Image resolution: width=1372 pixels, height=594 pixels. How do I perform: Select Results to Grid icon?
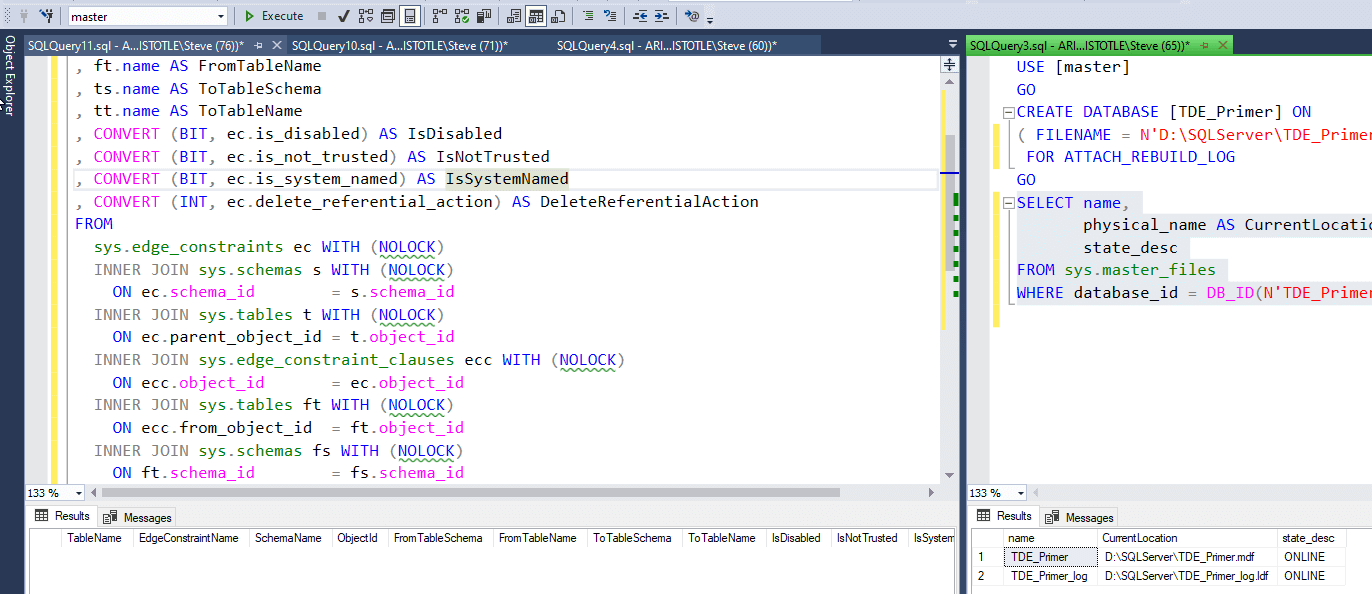pyautogui.click(x=536, y=16)
